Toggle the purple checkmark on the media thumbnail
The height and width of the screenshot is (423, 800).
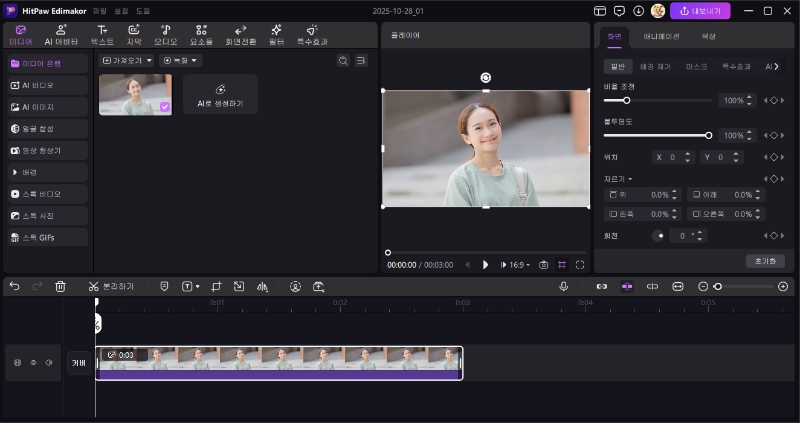point(165,107)
